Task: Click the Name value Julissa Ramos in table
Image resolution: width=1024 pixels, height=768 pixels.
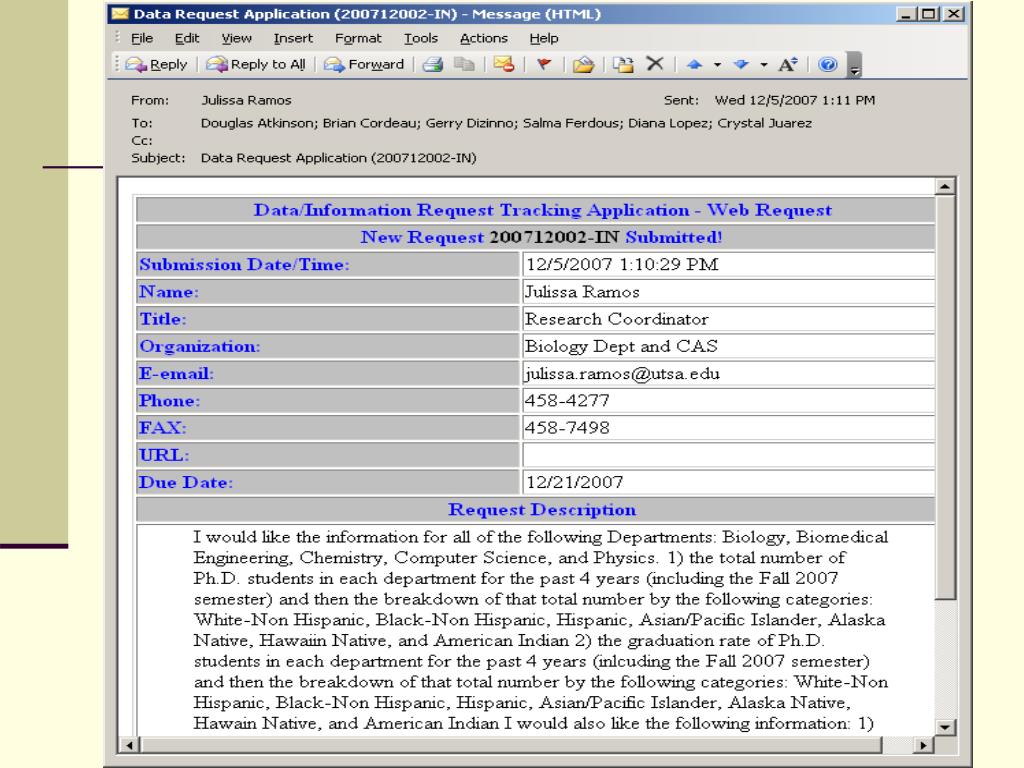Action: 582,292
